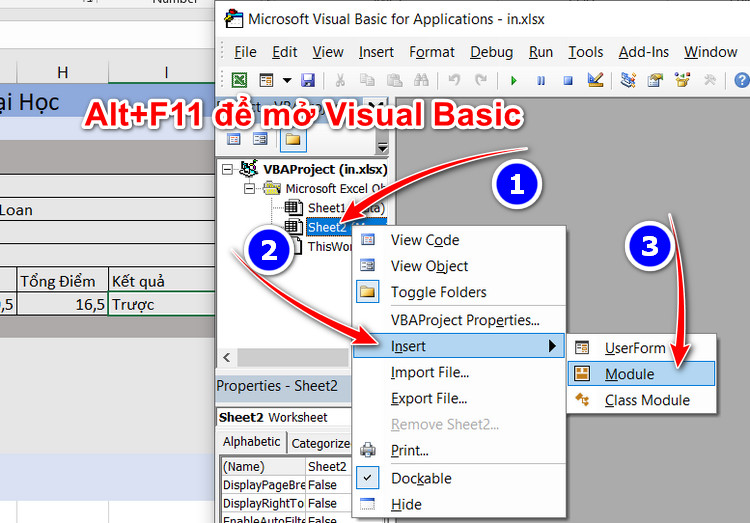
Task: Open VBAProject Properties... from context menu
Action: pyautogui.click(x=459, y=320)
